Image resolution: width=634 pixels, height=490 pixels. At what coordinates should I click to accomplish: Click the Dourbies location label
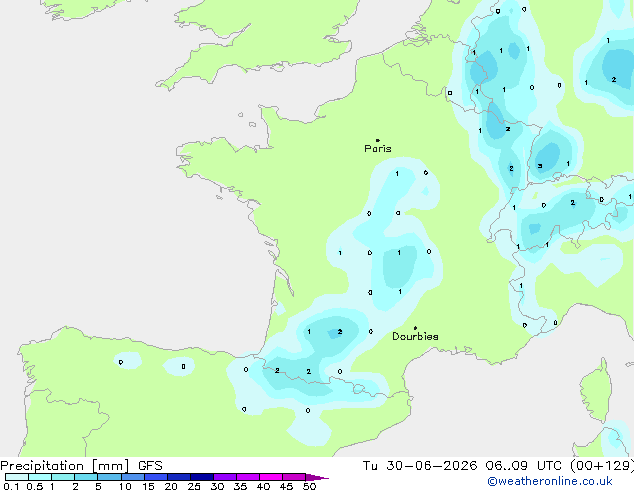415,336
